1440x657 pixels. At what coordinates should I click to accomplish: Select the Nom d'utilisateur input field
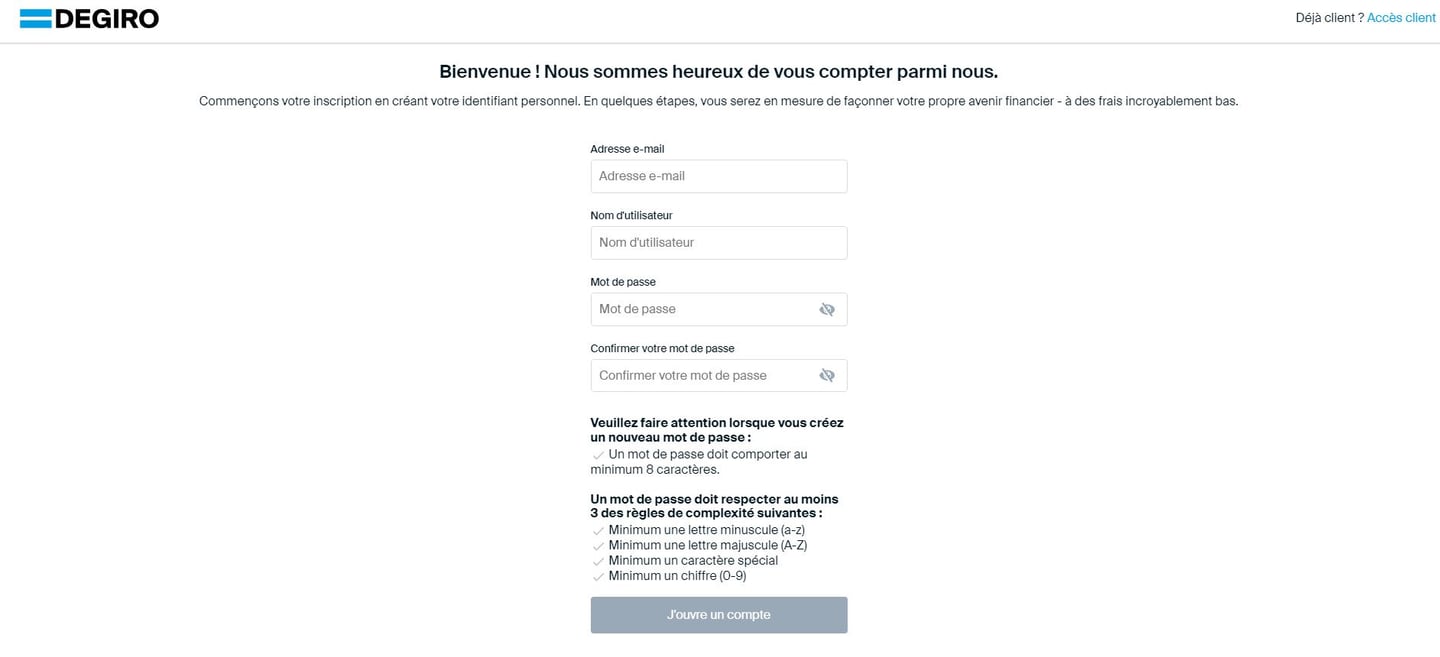pyautogui.click(x=718, y=243)
